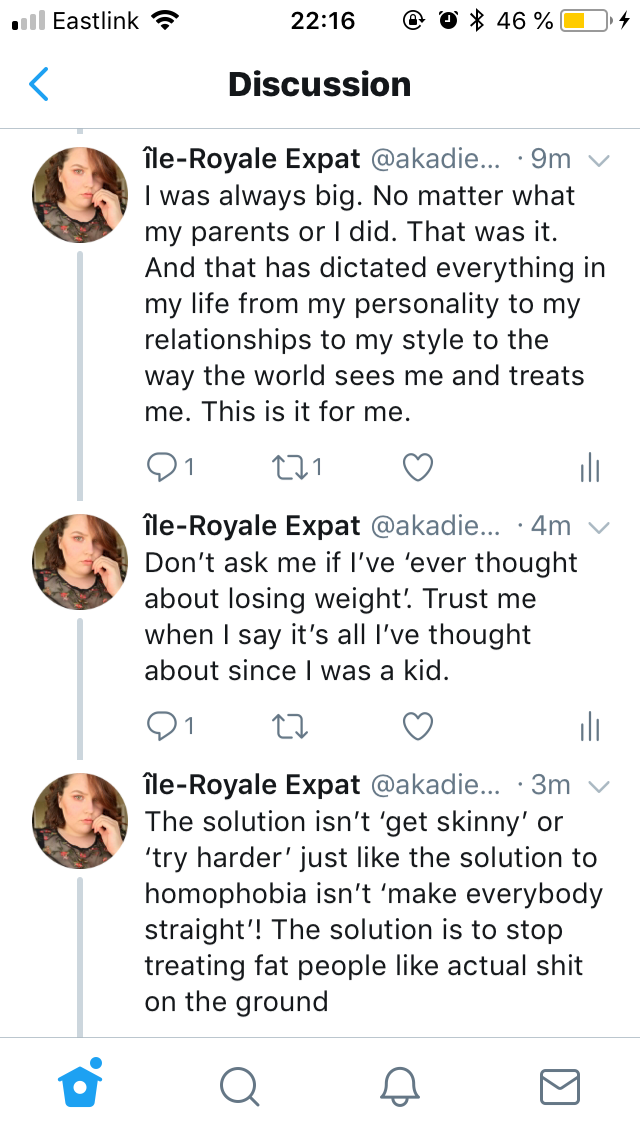Open the Notifications bell tab
The image size is (640, 1136).
[x=400, y=1086]
